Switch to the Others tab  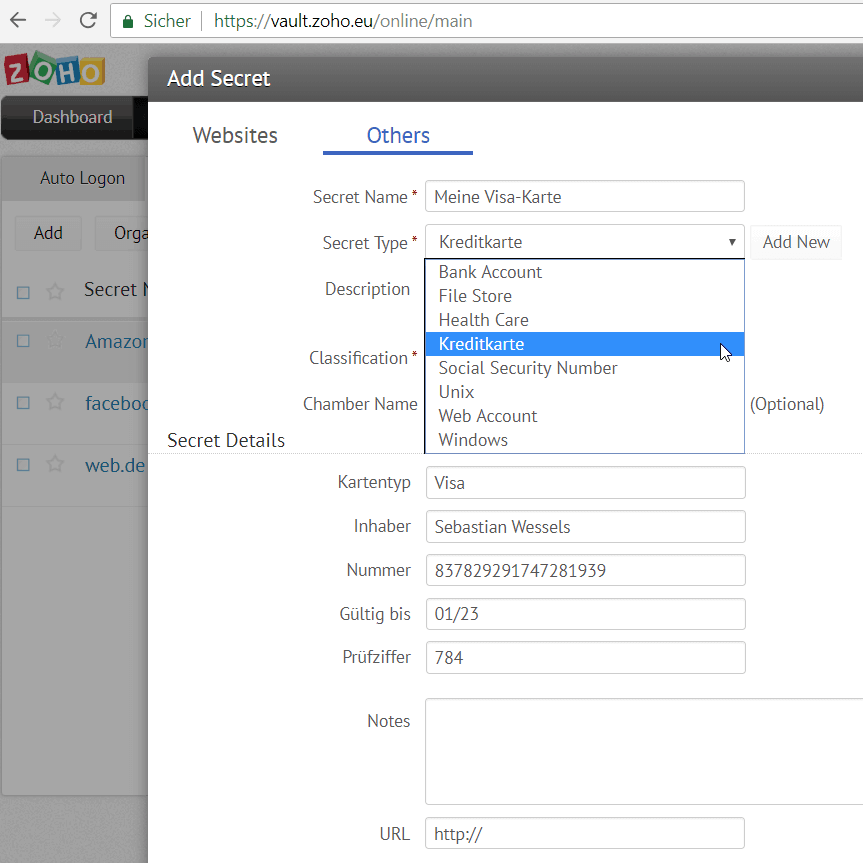click(x=398, y=135)
